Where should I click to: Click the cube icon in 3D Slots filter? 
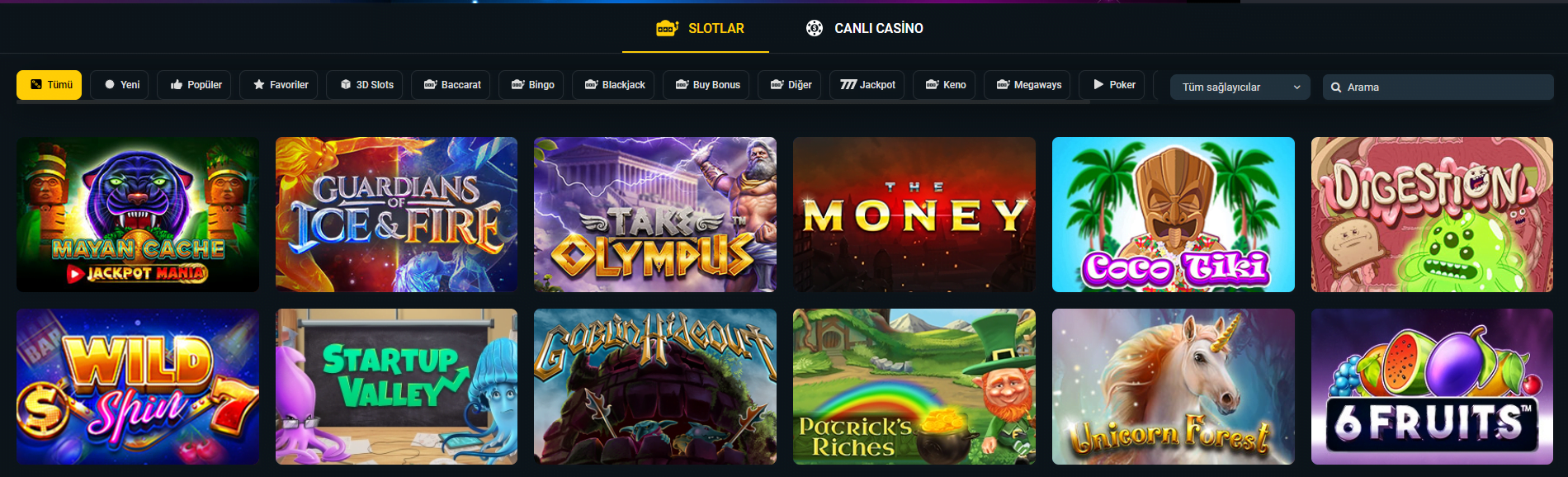point(346,84)
